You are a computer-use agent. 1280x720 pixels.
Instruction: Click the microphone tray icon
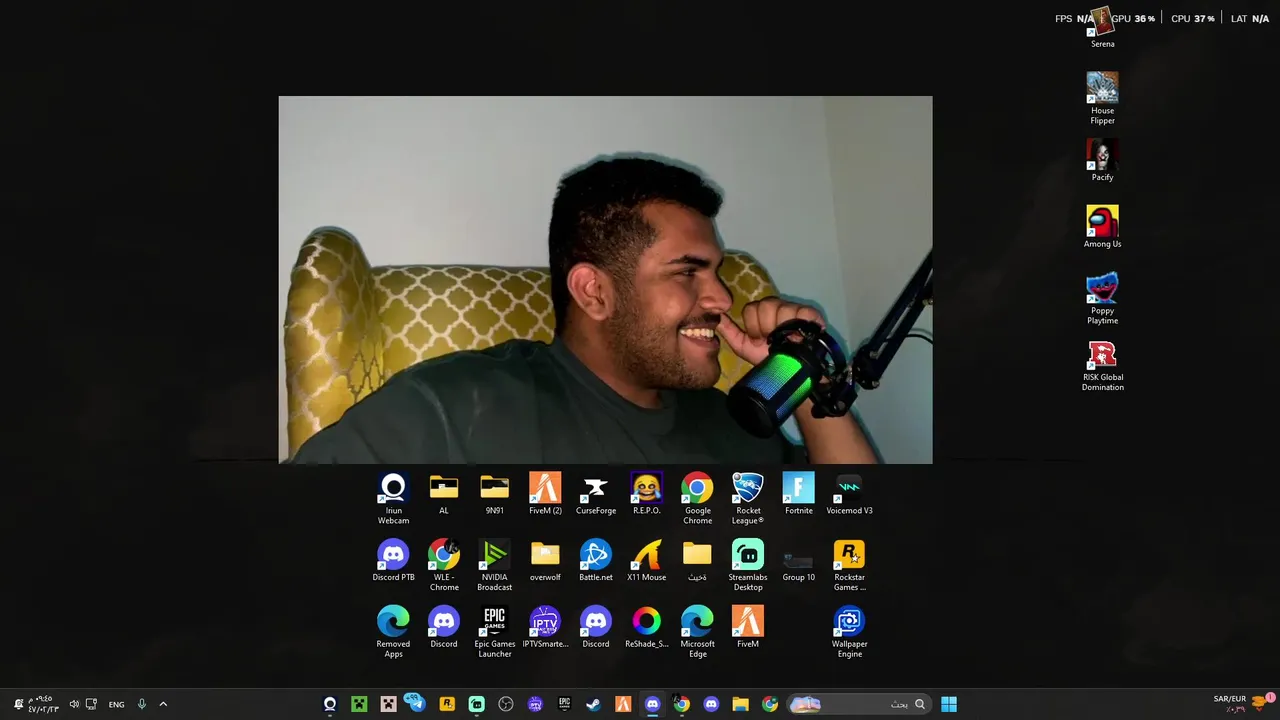coord(142,704)
